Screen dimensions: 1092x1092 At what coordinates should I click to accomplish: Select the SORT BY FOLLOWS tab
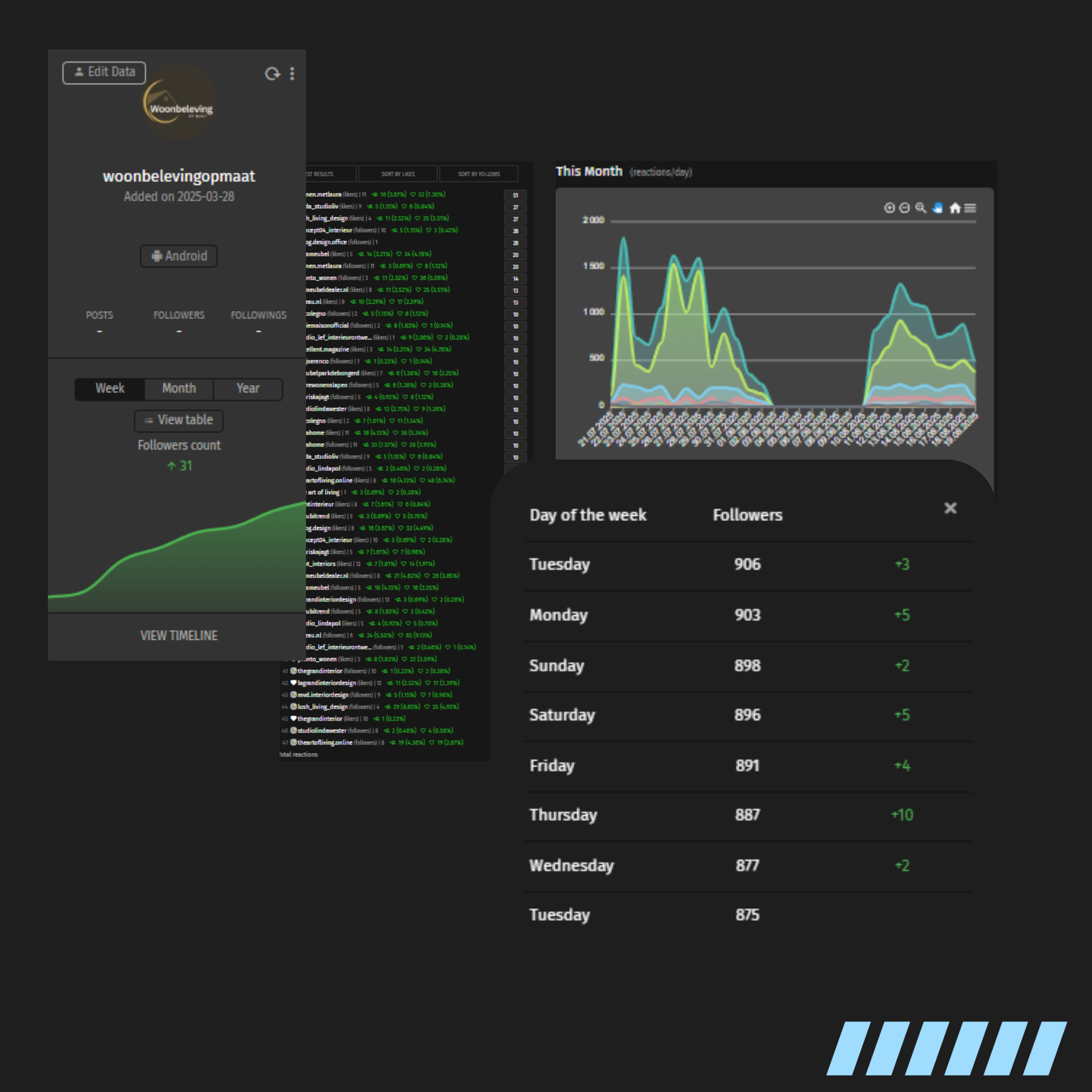coord(479,174)
